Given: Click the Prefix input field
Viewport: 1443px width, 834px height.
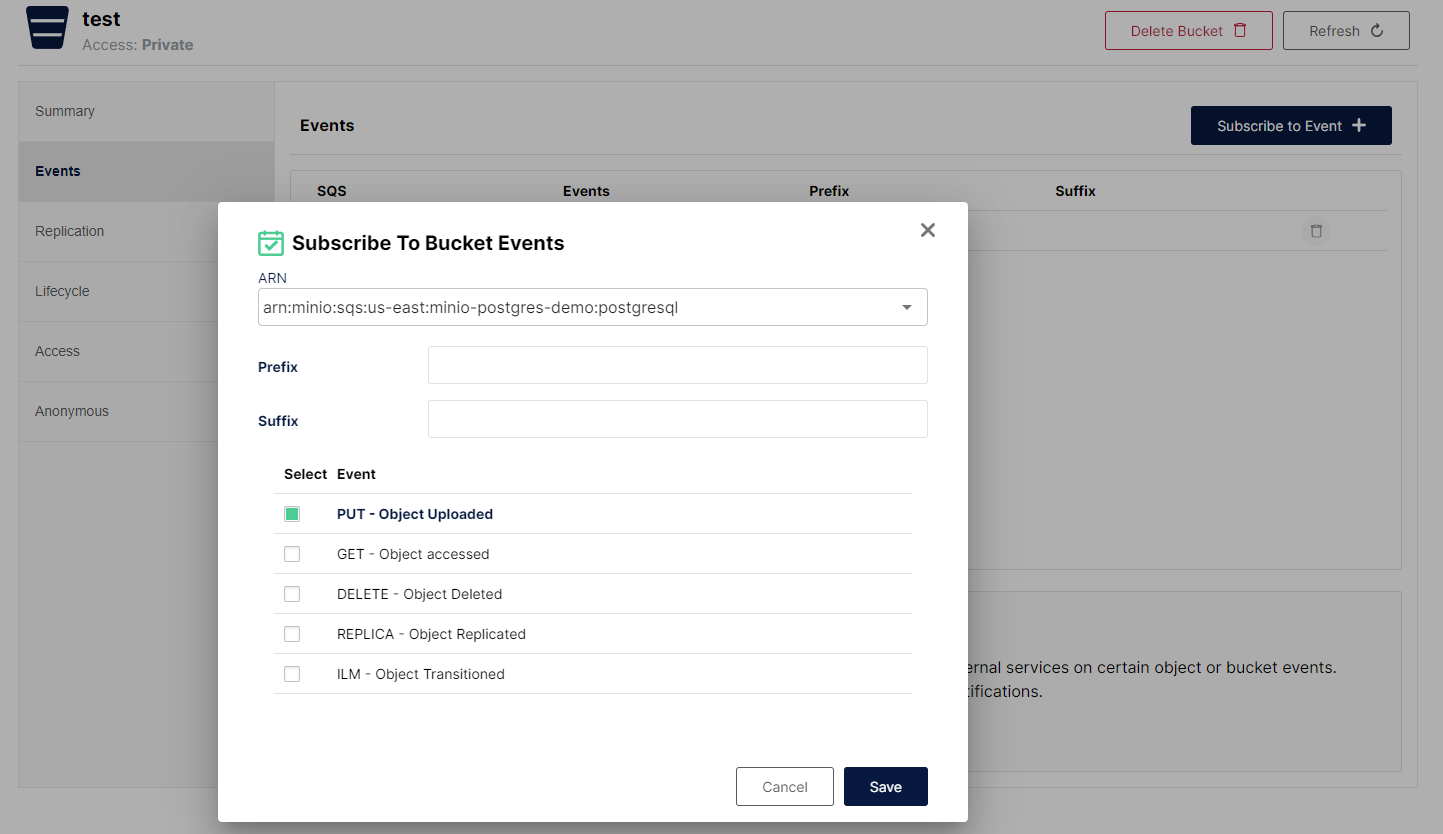Looking at the screenshot, I should (677, 366).
